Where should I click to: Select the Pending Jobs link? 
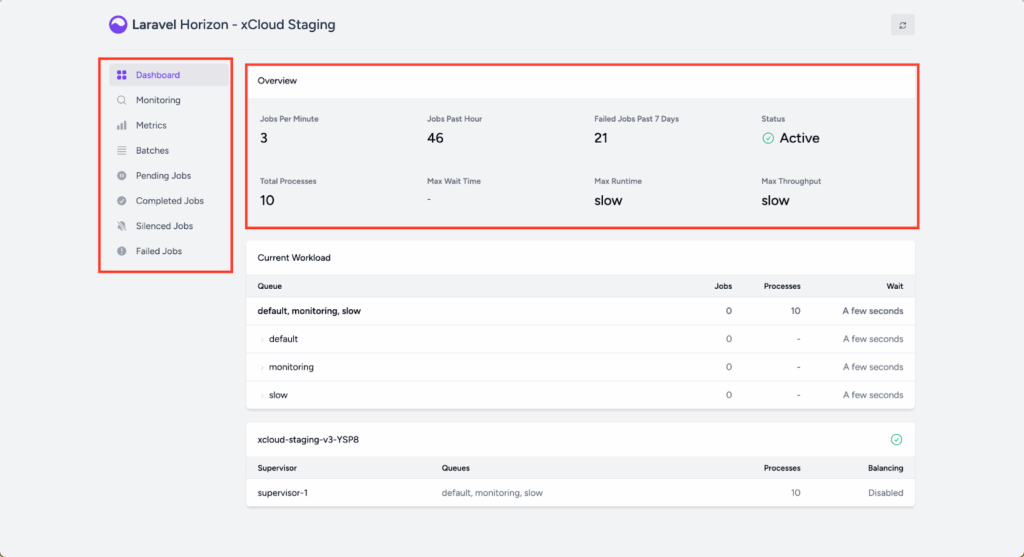[163, 176]
